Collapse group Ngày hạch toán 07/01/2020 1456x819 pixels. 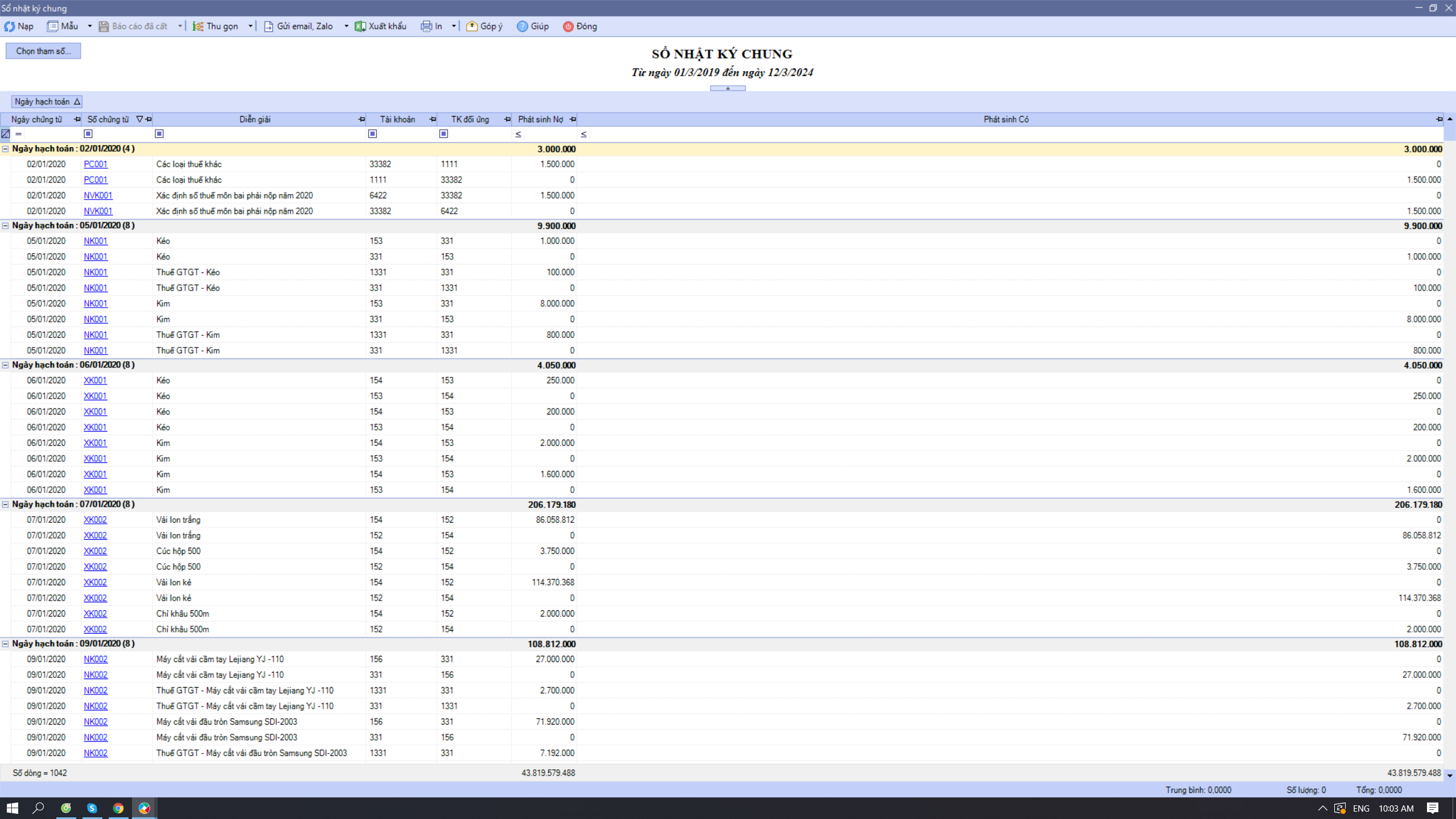[x=6, y=504]
